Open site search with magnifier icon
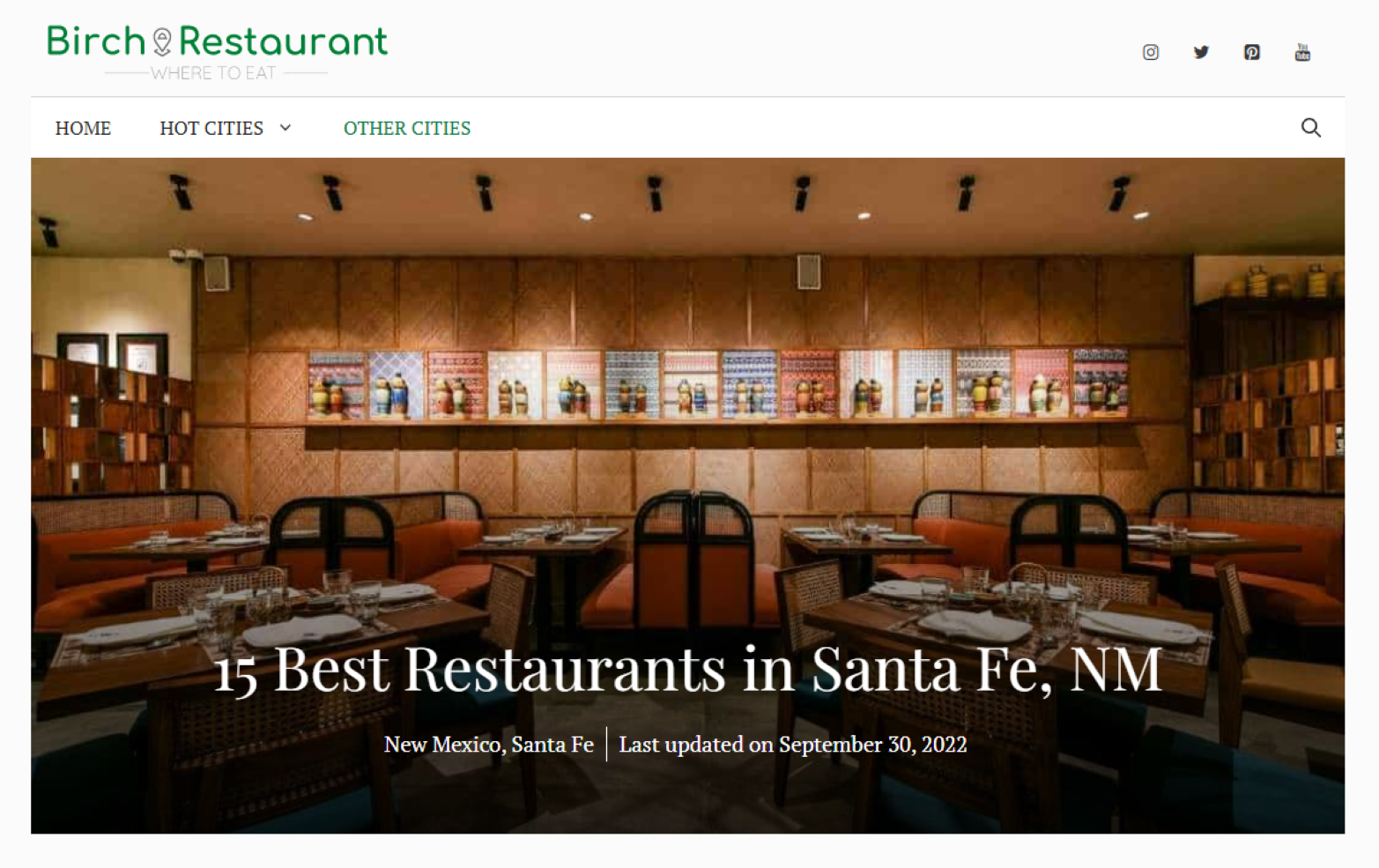1379x868 pixels. point(1310,128)
